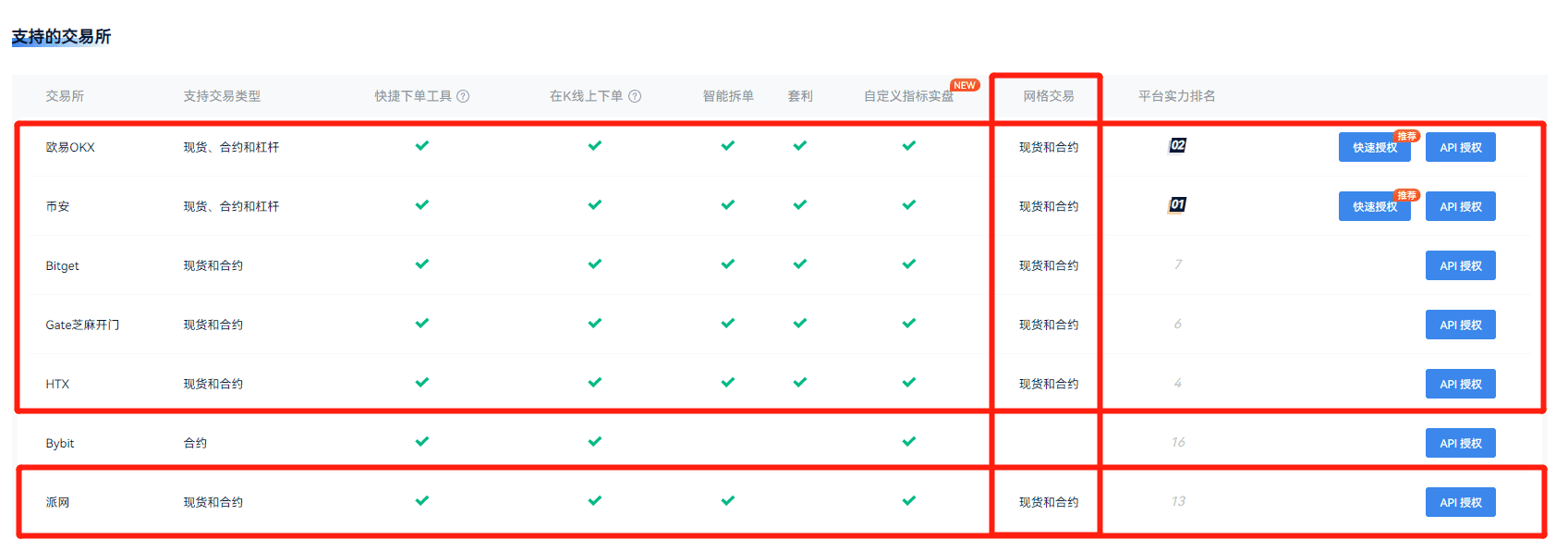The height and width of the screenshot is (552, 1568).
Task: Click 快捷下单工具 checkmark in 欧易OKX row
Action: [422, 146]
